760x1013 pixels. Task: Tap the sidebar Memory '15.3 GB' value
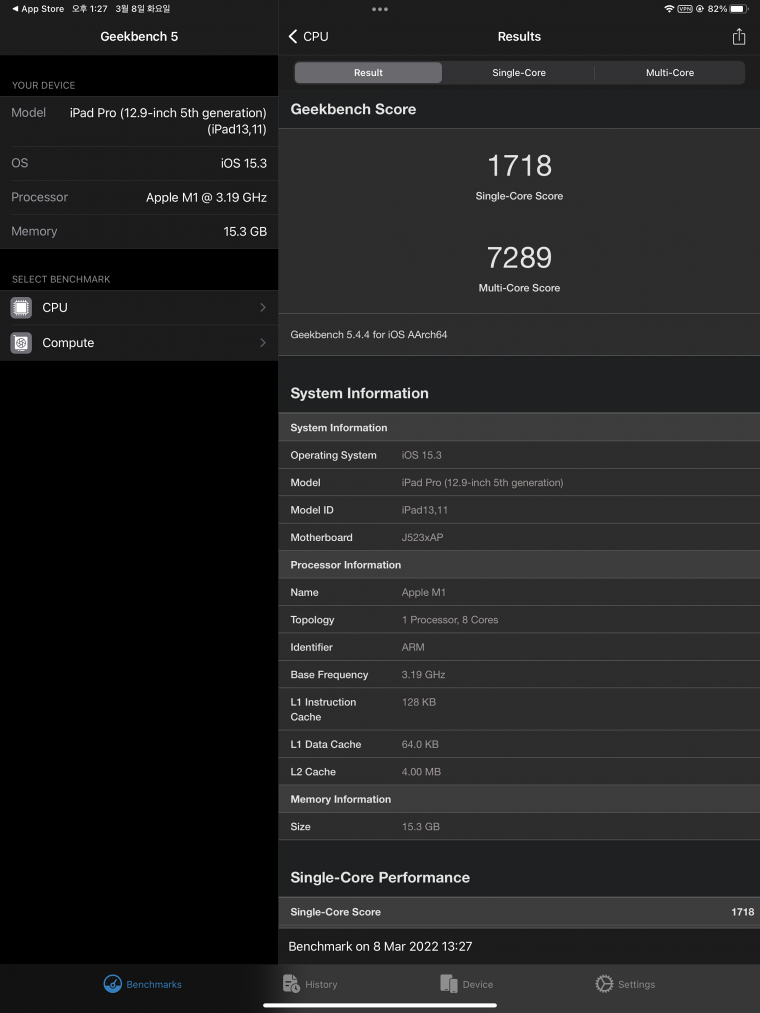(x=245, y=231)
